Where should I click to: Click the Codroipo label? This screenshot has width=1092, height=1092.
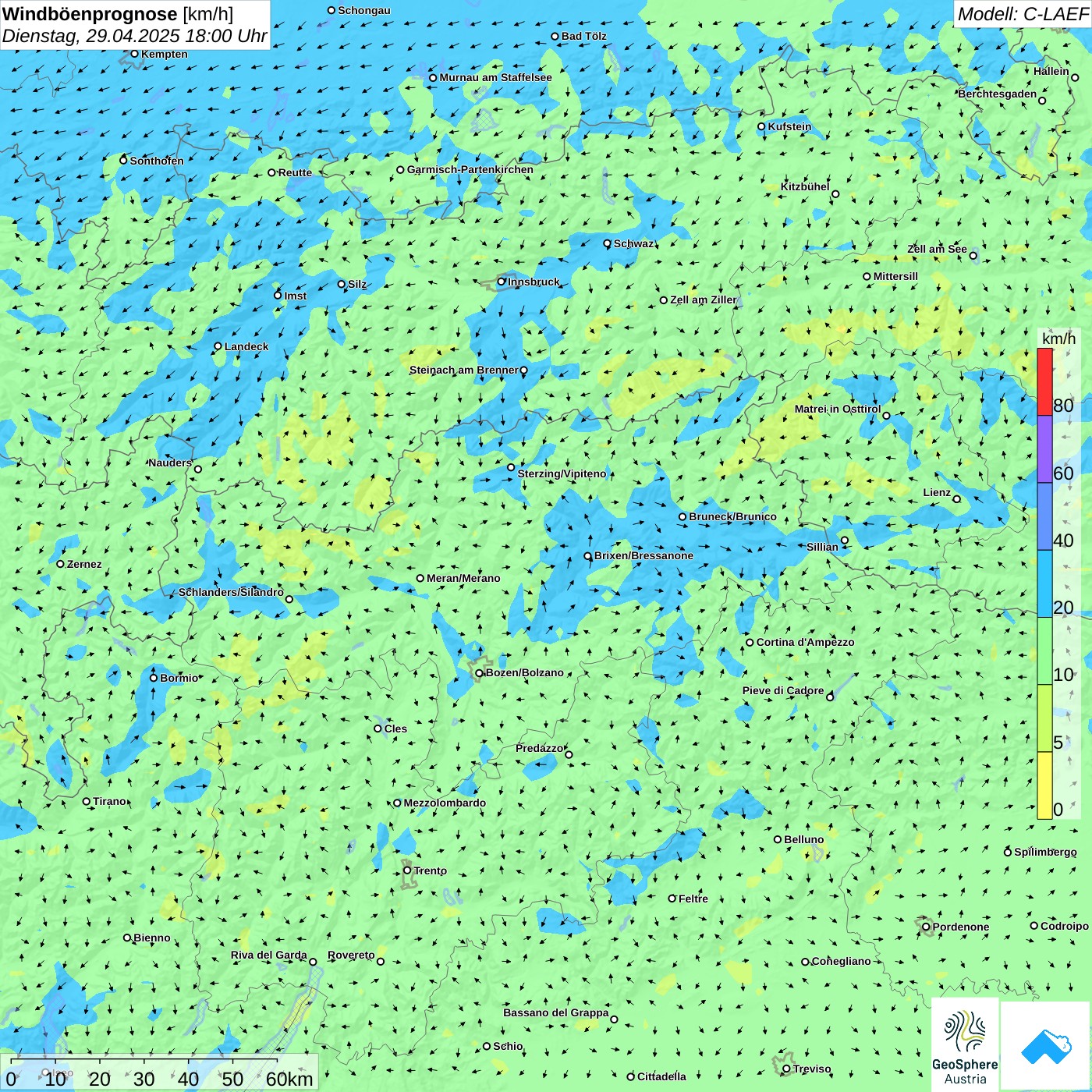pyautogui.click(x=1065, y=926)
